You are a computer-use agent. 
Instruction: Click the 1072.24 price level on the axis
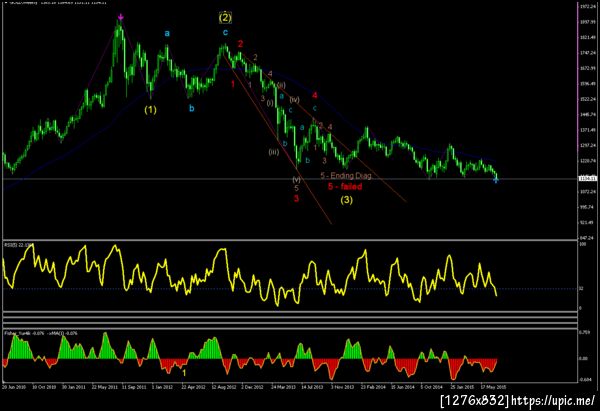pyautogui.click(x=587, y=192)
